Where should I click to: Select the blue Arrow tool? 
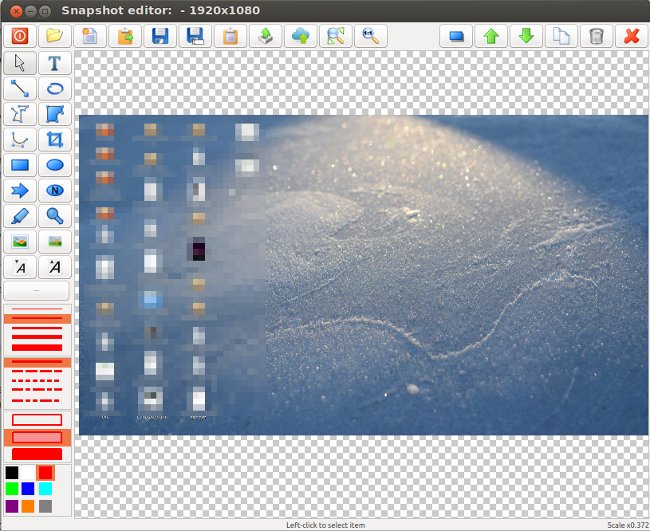point(20,191)
